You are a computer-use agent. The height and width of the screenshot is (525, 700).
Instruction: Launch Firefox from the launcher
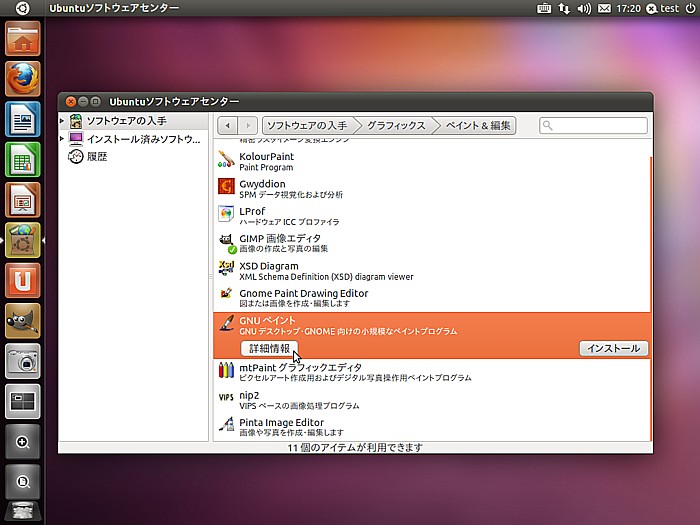[23, 79]
